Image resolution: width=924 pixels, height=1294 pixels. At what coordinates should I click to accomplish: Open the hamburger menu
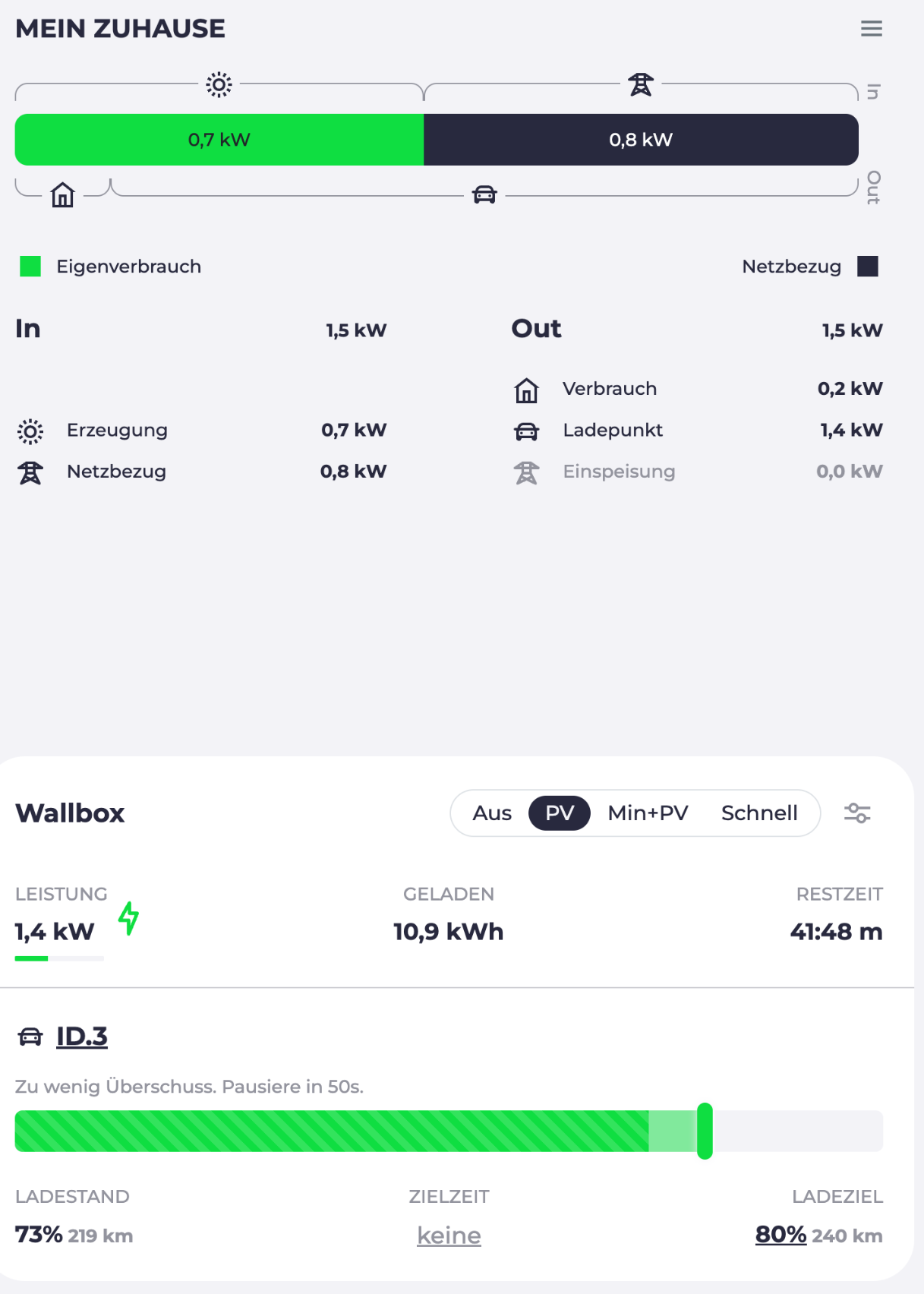[x=871, y=29]
